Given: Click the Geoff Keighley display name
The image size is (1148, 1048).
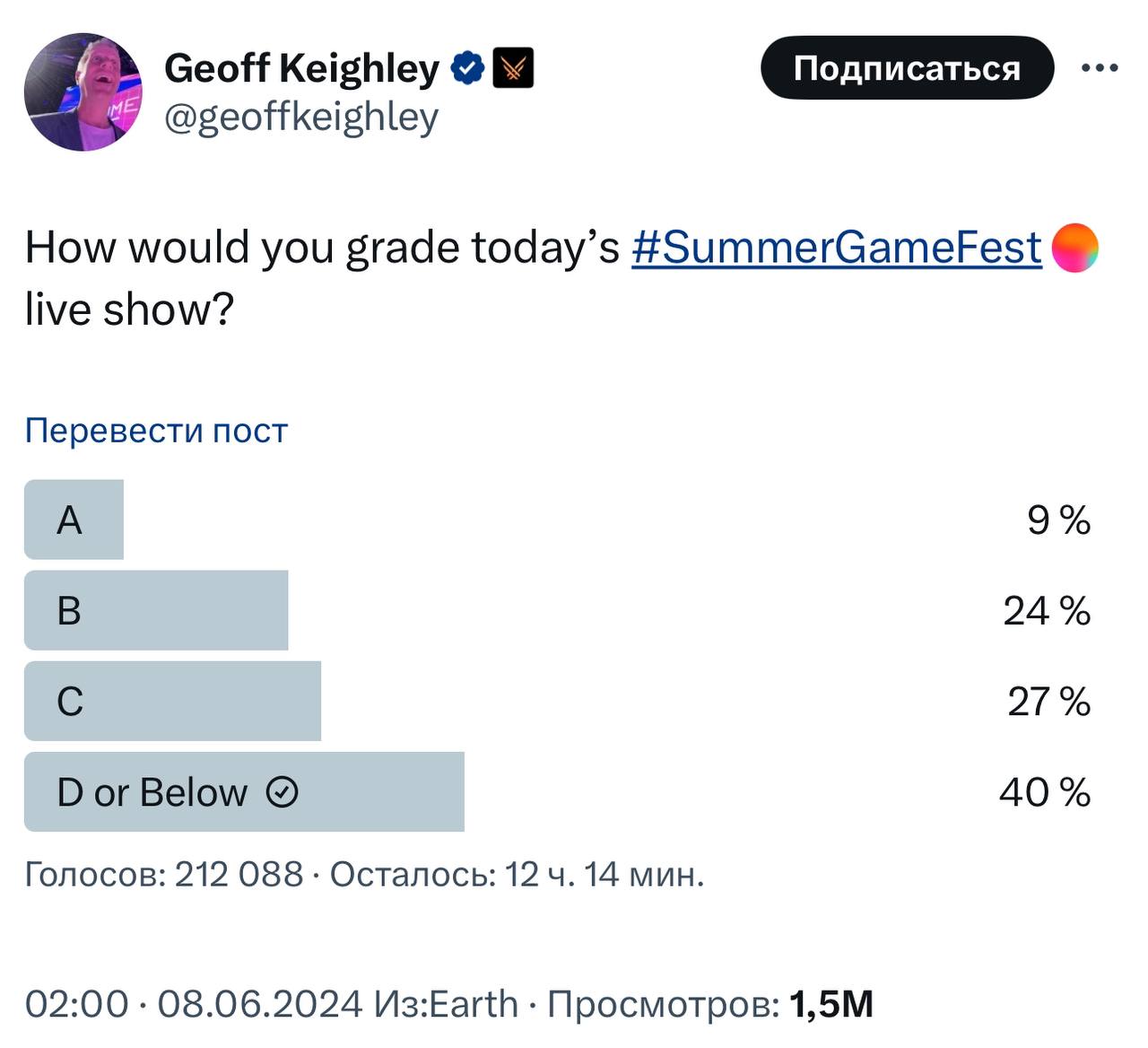Looking at the screenshot, I should click(x=301, y=68).
